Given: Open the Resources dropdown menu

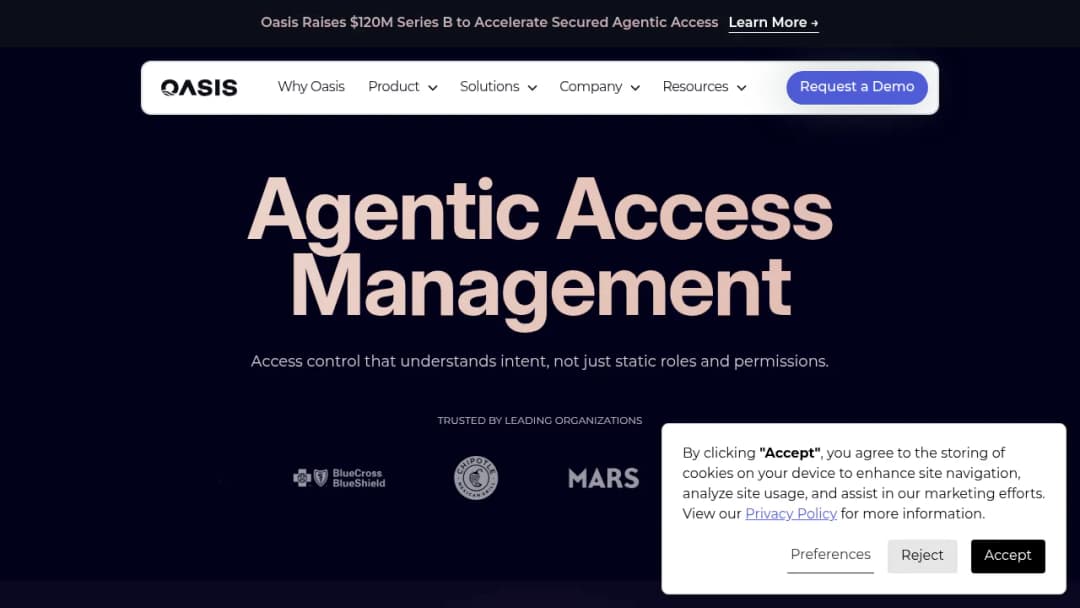Looking at the screenshot, I should [704, 87].
